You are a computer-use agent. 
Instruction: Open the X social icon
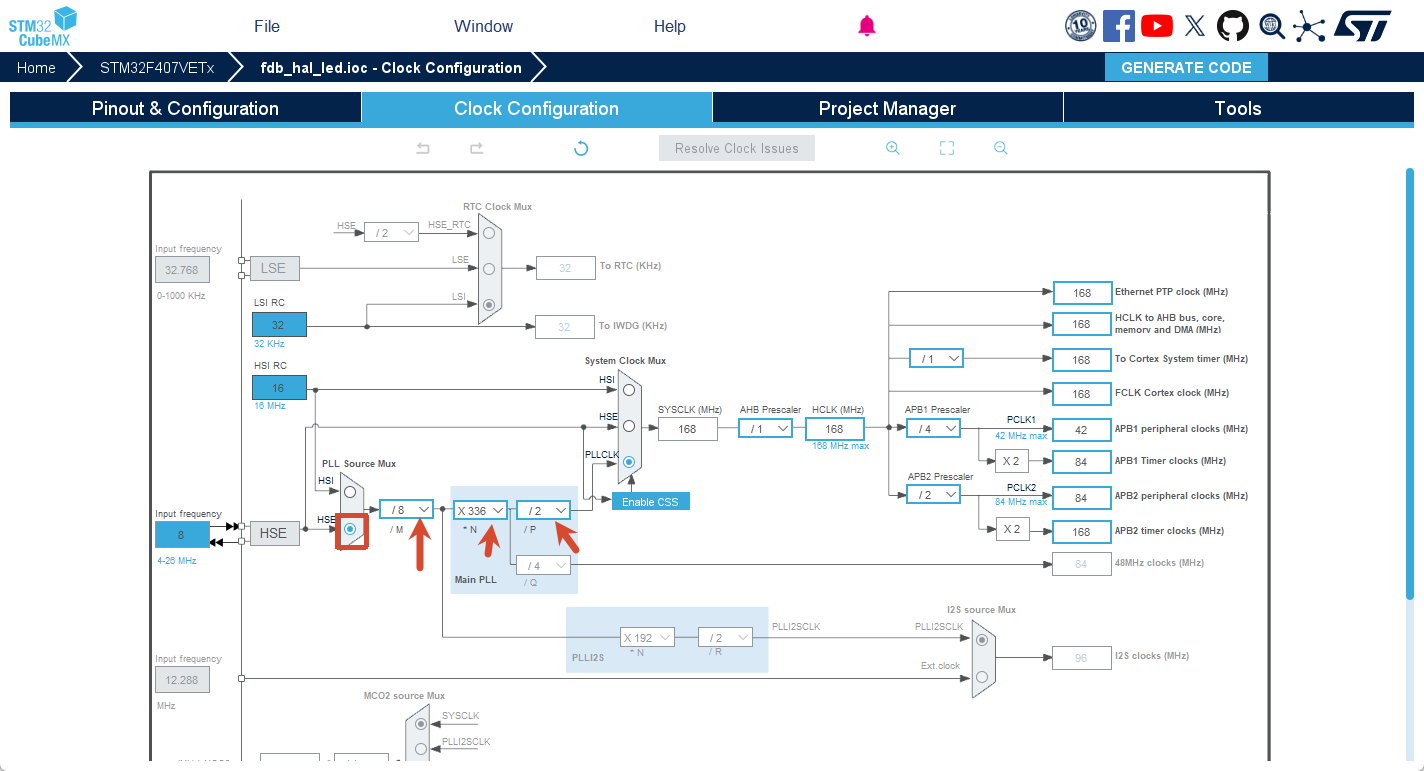click(x=1195, y=26)
